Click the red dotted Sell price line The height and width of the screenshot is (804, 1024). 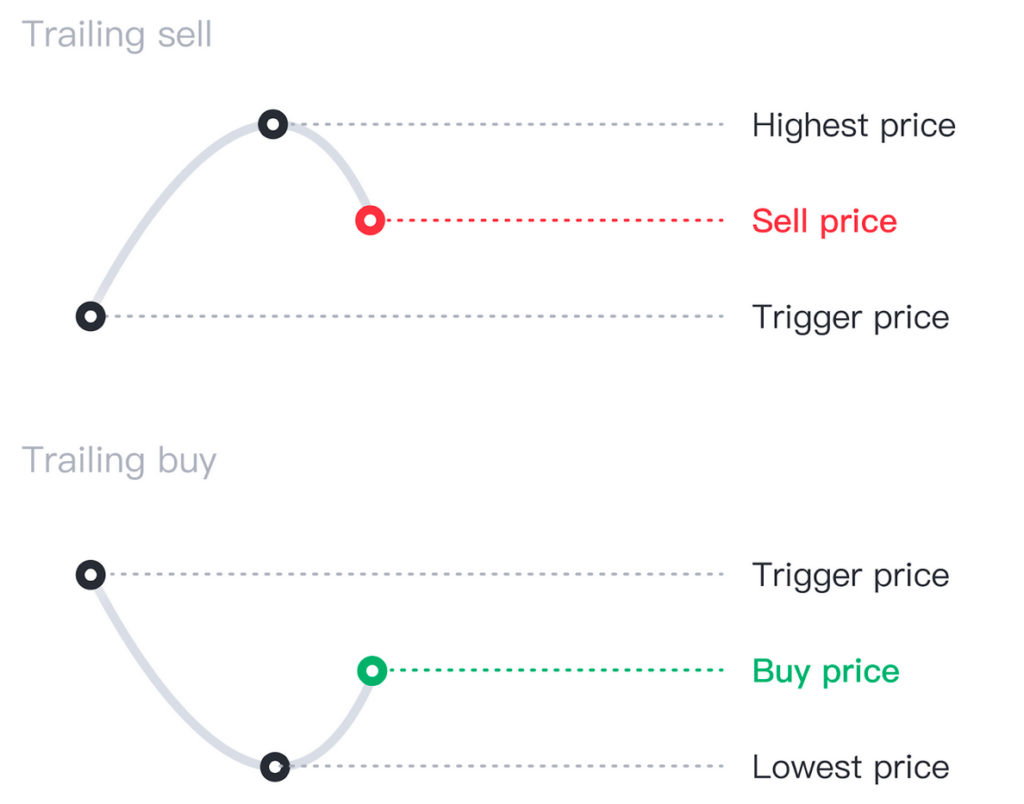(555, 220)
